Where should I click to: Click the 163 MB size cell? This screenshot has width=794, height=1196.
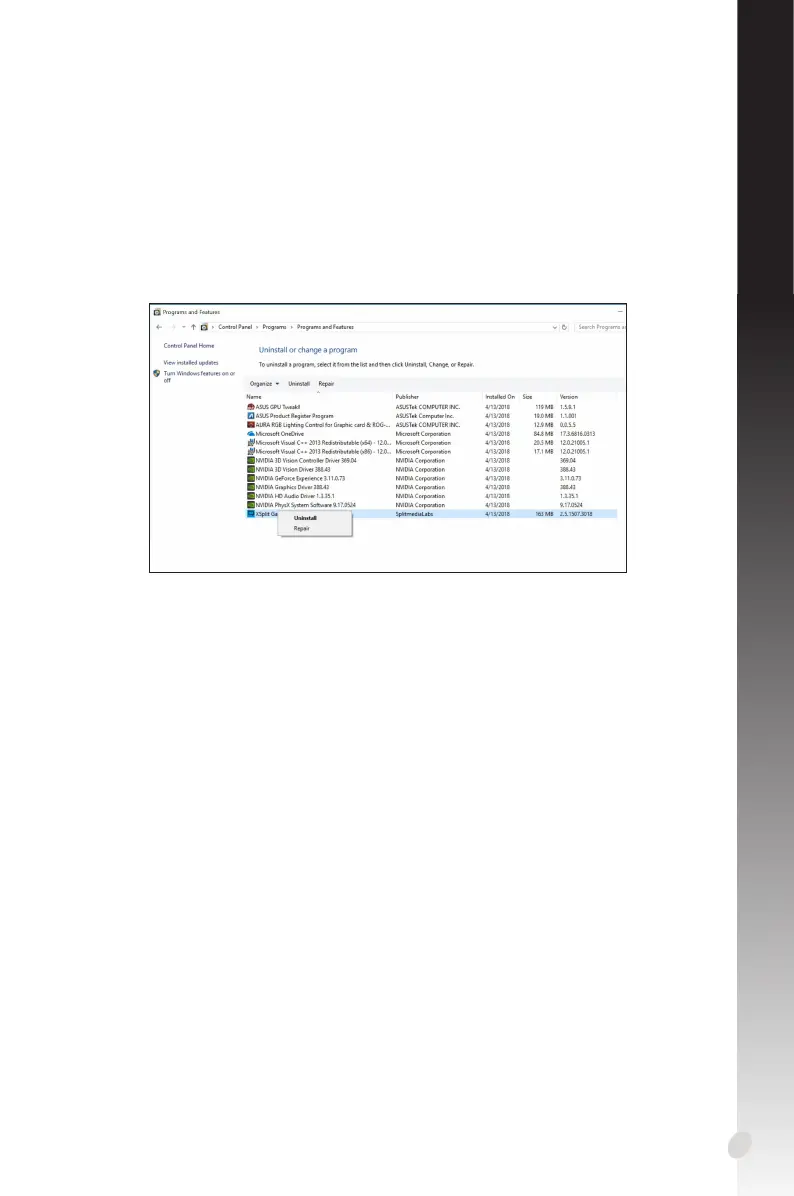tap(544, 514)
